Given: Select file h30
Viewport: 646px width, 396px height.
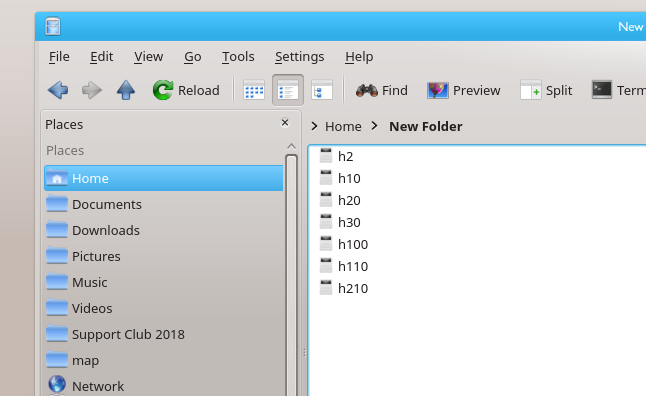Looking at the screenshot, I should [349, 223].
